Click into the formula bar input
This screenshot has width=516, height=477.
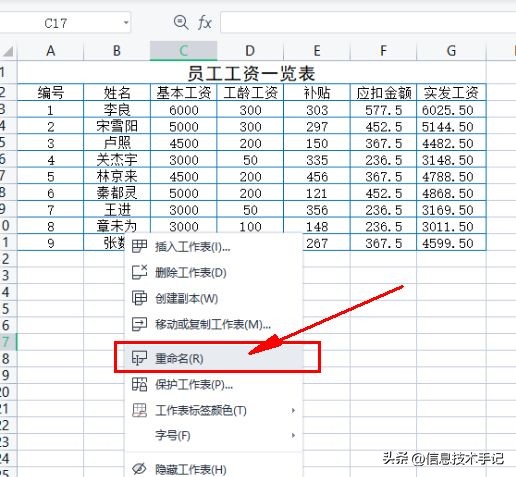(x=368, y=23)
